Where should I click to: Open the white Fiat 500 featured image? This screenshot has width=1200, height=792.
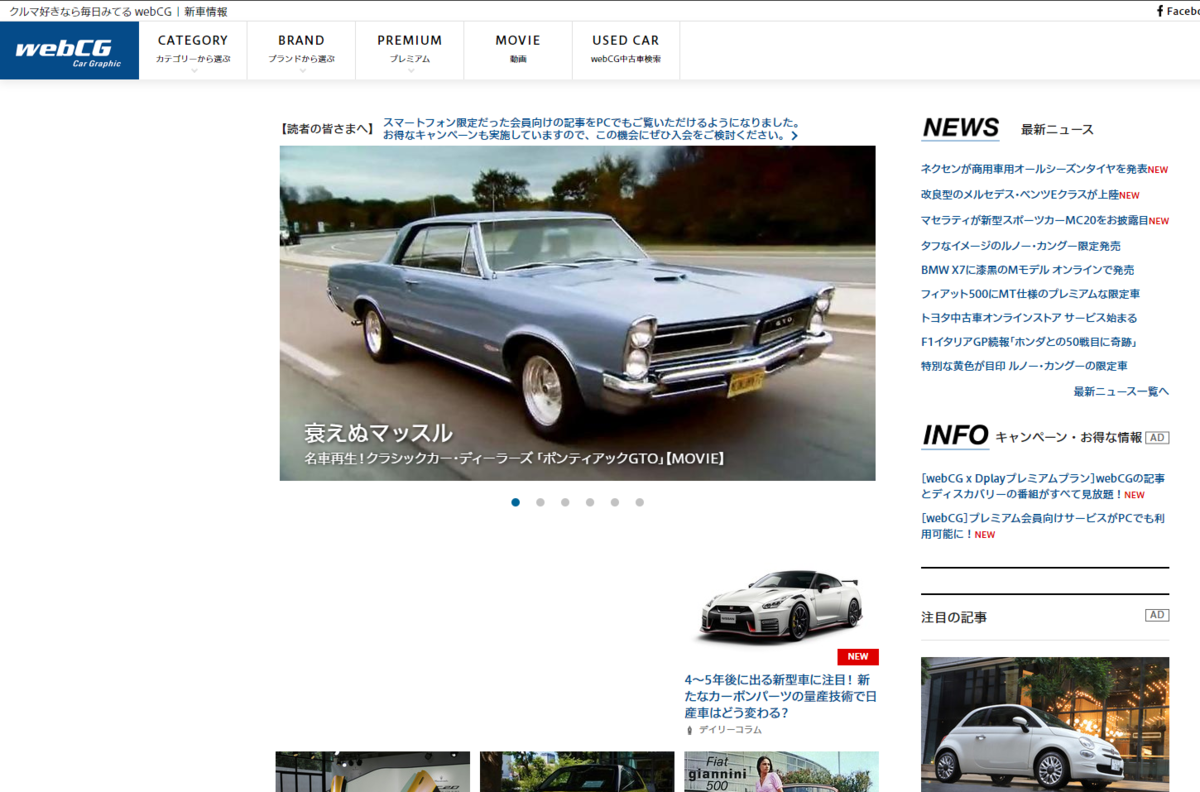(x=1045, y=724)
